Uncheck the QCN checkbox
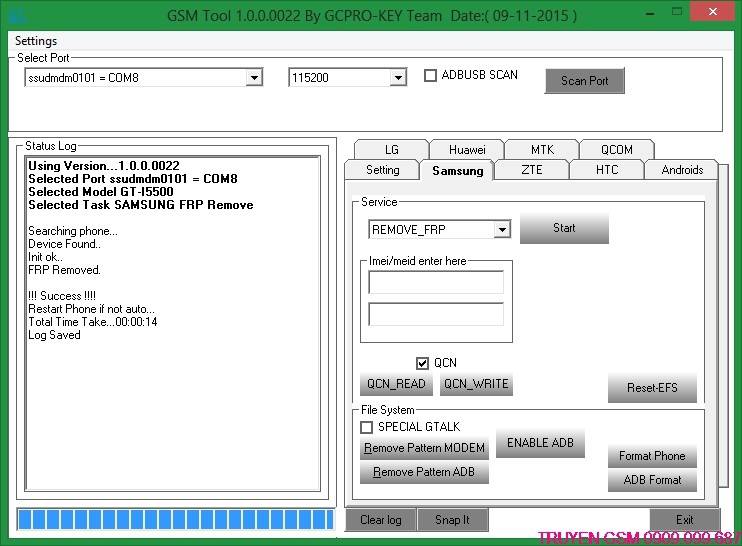742x546 pixels. tap(422, 363)
